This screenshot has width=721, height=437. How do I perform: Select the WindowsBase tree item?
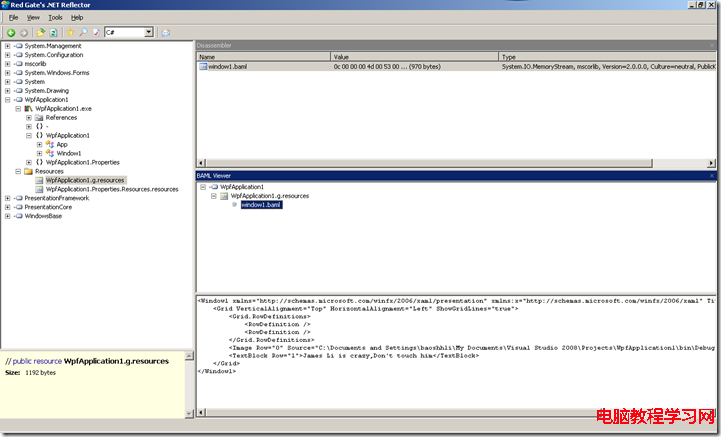click(x=43, y=216)
